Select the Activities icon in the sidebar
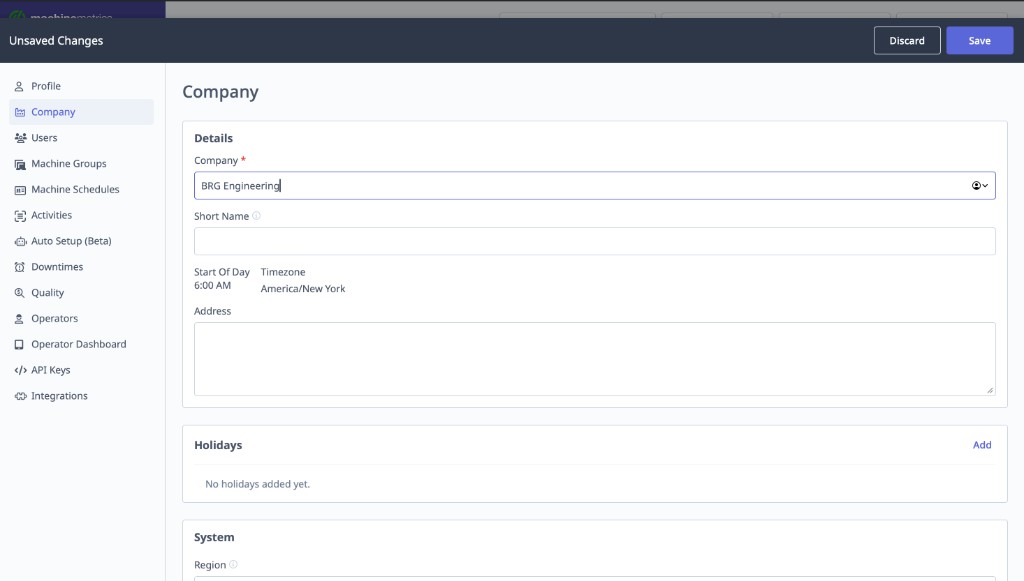 [18, 214]
